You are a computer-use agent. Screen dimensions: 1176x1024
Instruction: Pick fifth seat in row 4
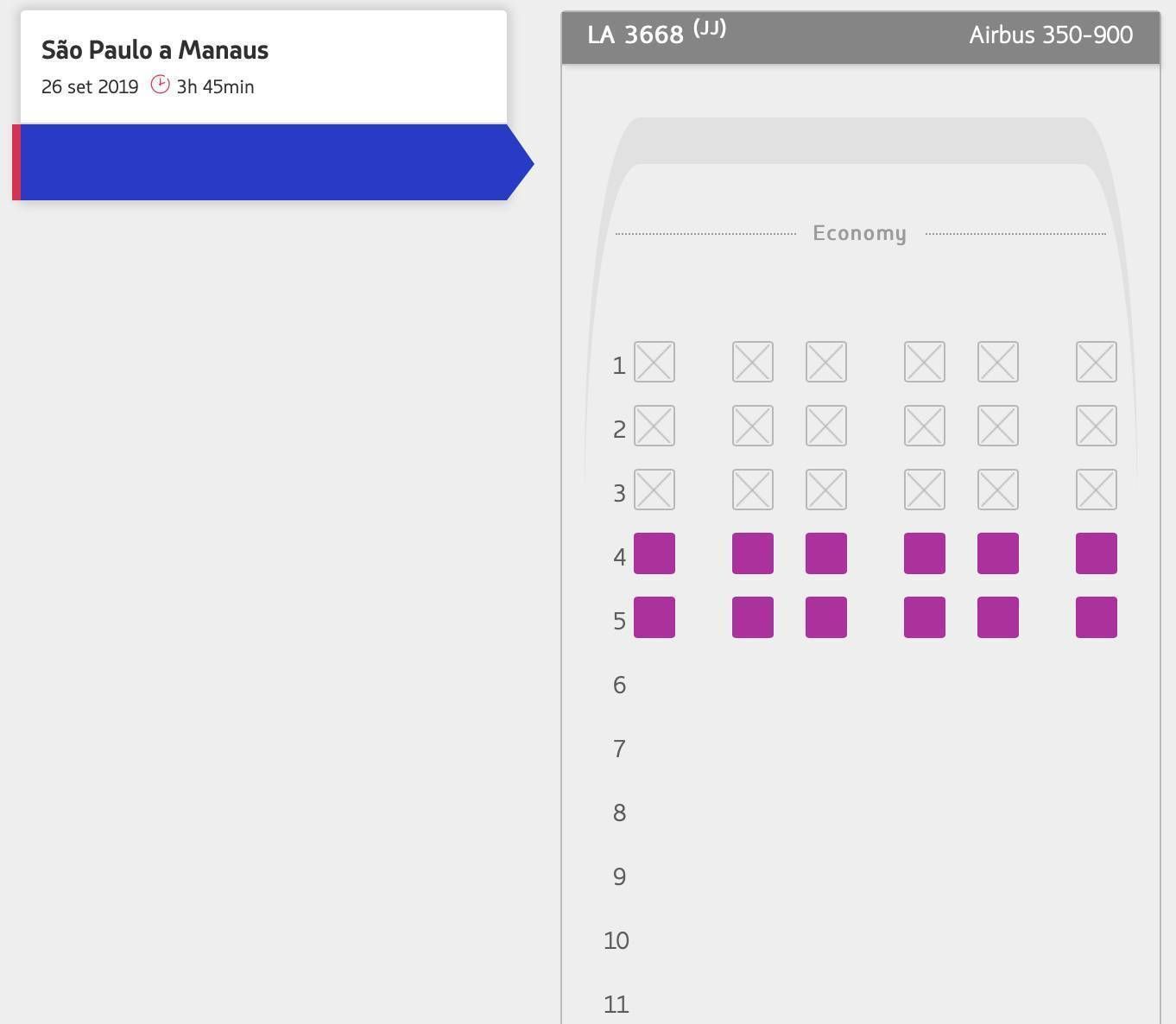tap(998, 553)
